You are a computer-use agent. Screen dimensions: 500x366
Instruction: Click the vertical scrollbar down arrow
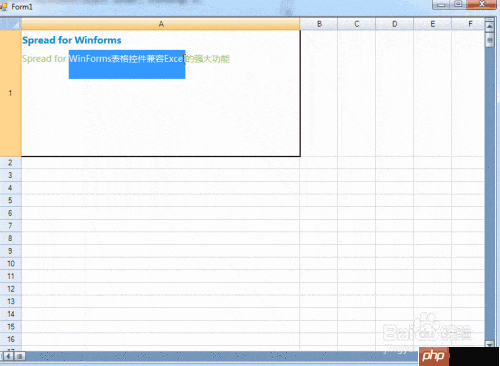pos(489,344)
